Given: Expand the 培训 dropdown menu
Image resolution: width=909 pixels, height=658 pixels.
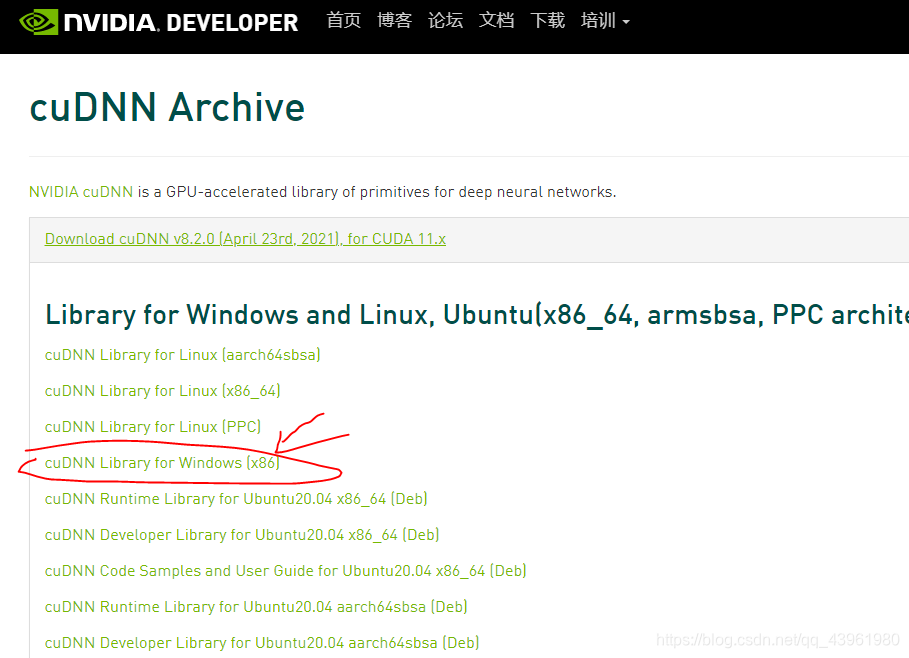Looking at the screenshot, I should (x=605, y=20).
